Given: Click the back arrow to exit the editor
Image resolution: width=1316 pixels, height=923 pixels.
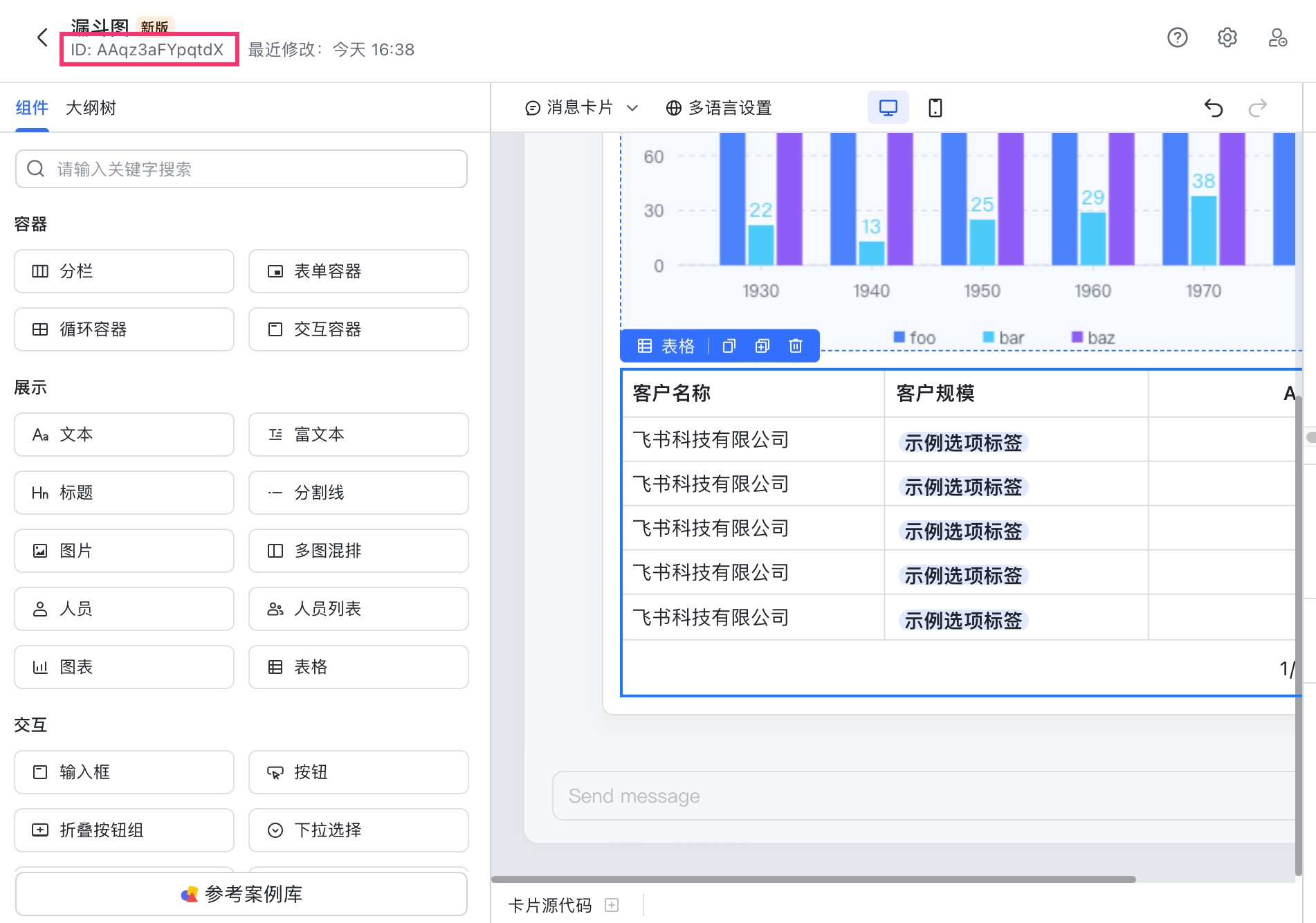Looking at the screenshot, I should click(42, 38).
